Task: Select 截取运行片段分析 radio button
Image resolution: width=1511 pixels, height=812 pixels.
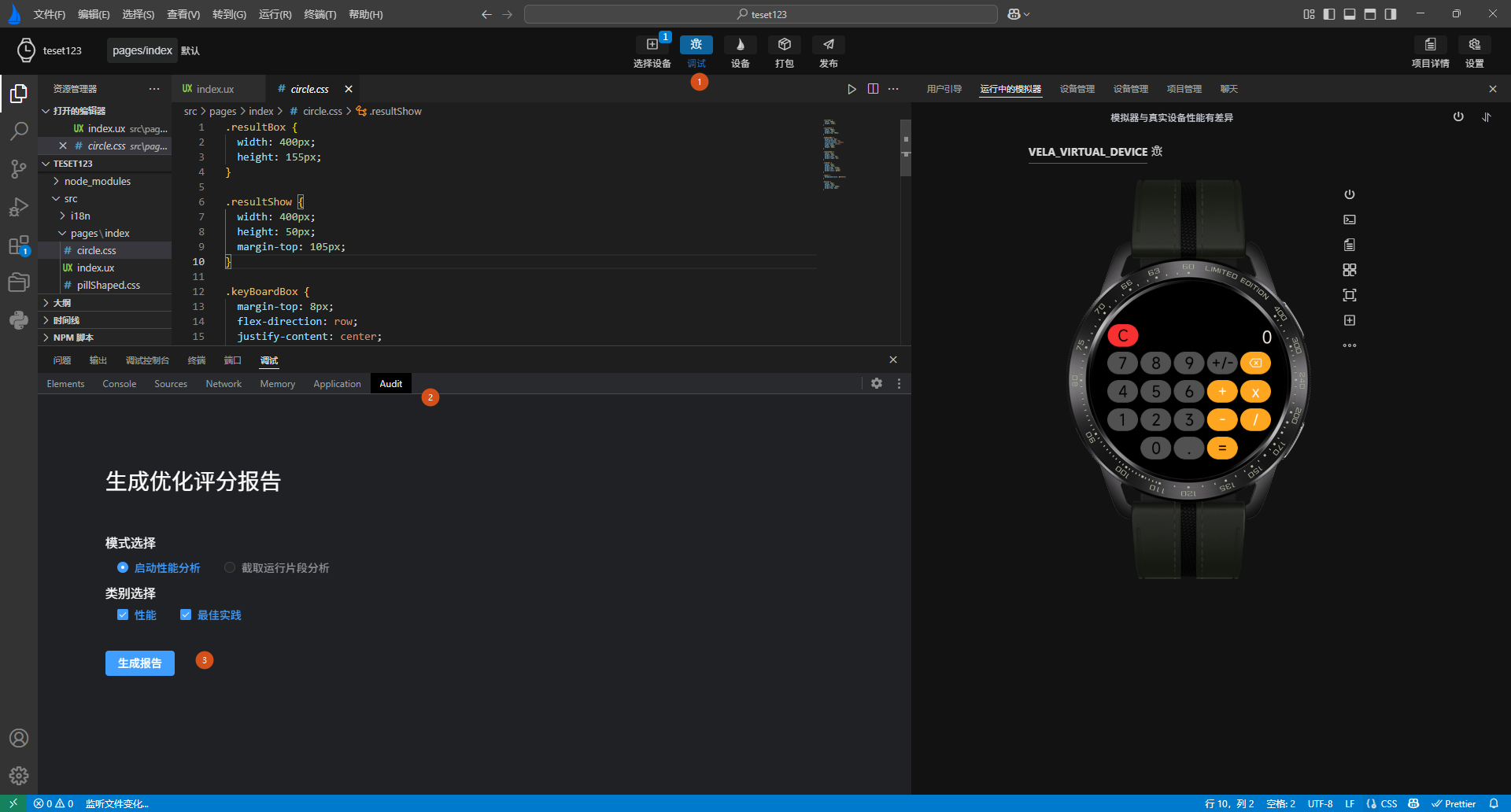Action: pos(230,567)
